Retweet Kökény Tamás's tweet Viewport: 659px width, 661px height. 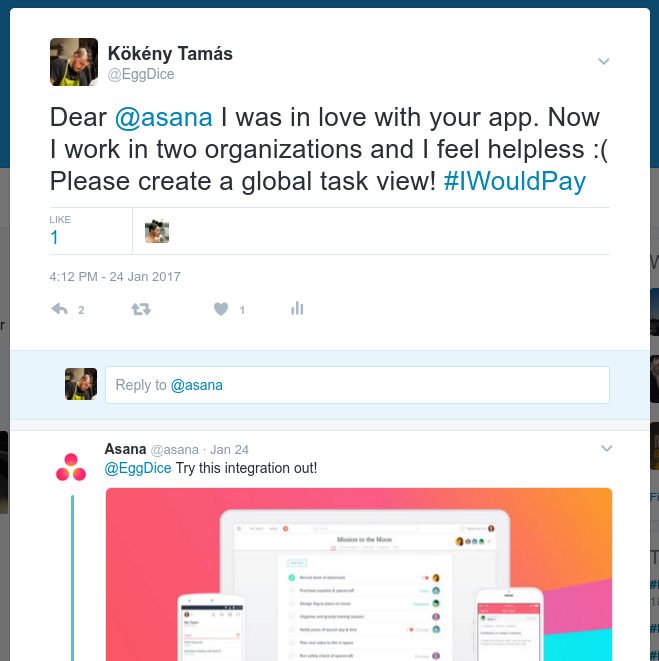tap(141, 309)
